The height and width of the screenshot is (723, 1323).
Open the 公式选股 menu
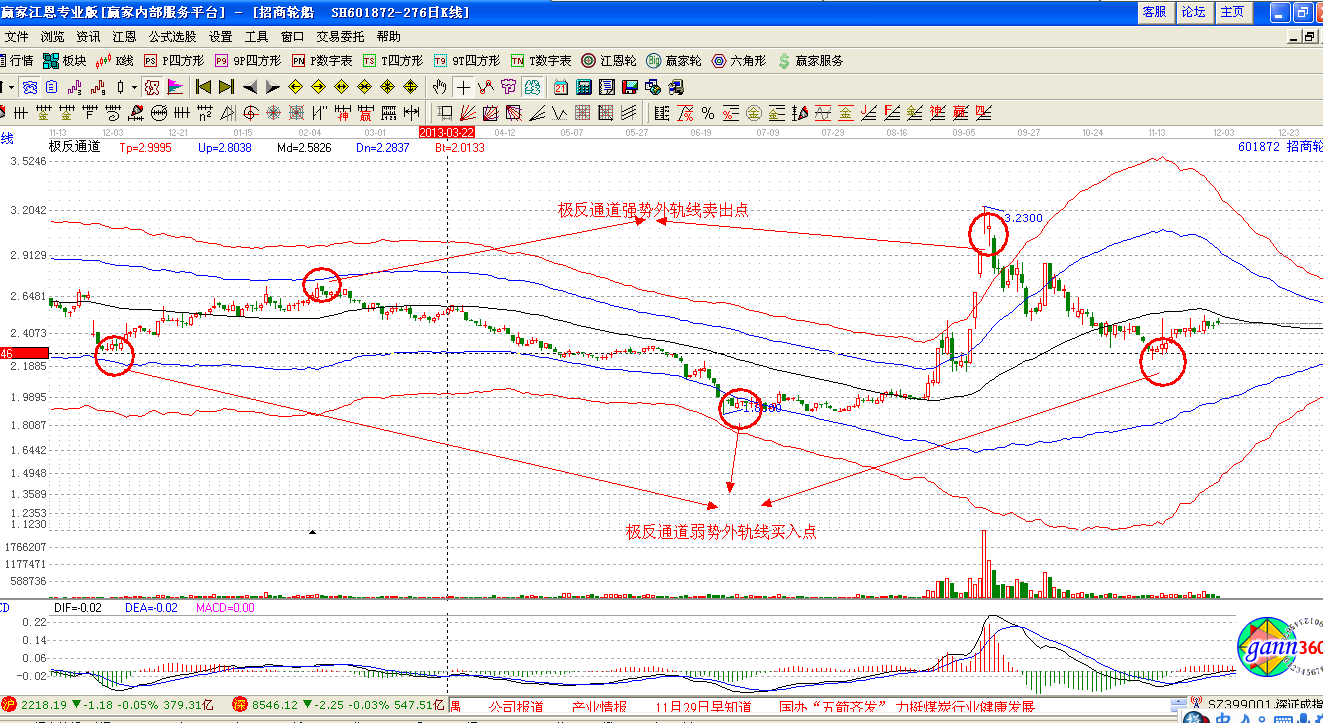tap(172, 36)
